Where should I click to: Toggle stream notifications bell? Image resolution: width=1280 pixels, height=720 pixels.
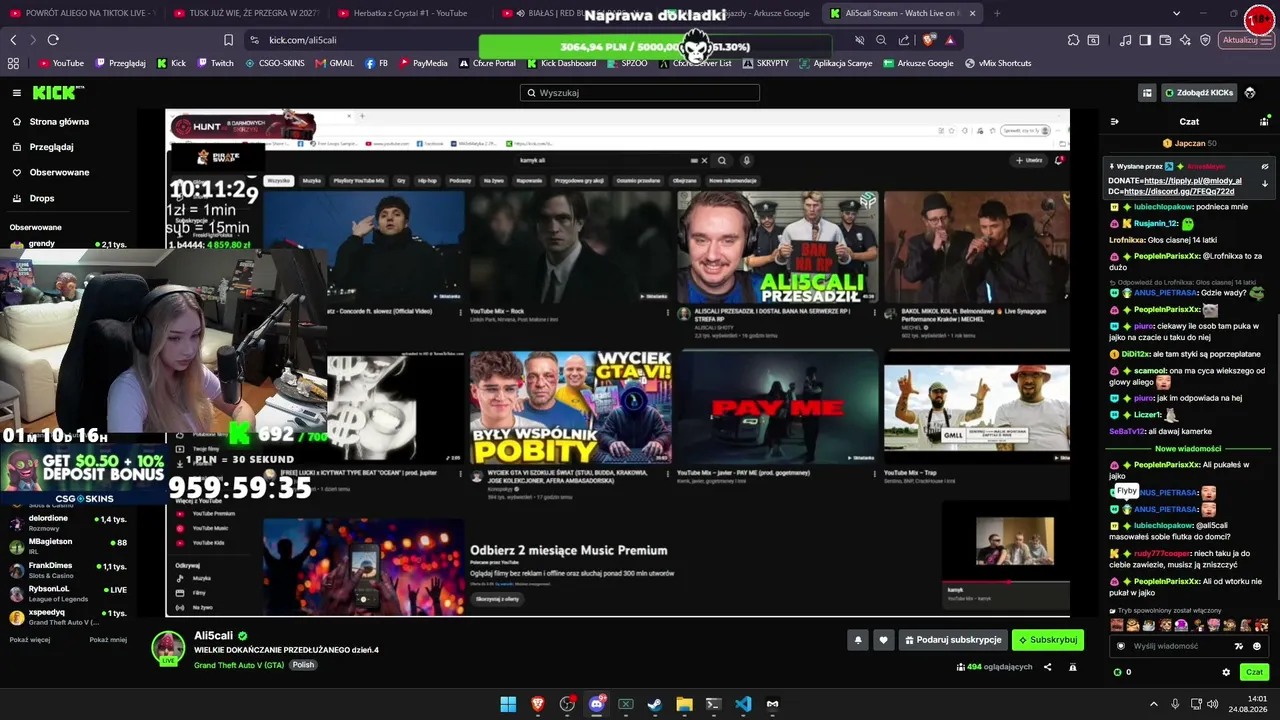(857, 640)
